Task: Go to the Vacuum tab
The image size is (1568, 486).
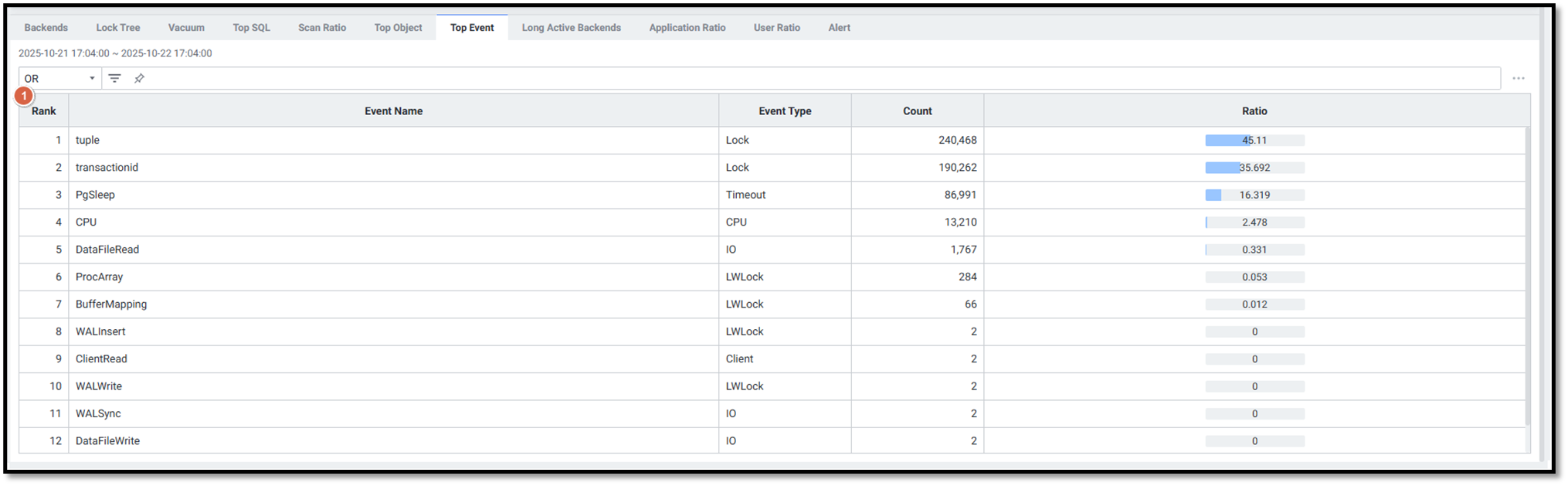Action: click(x=186, y=28)
